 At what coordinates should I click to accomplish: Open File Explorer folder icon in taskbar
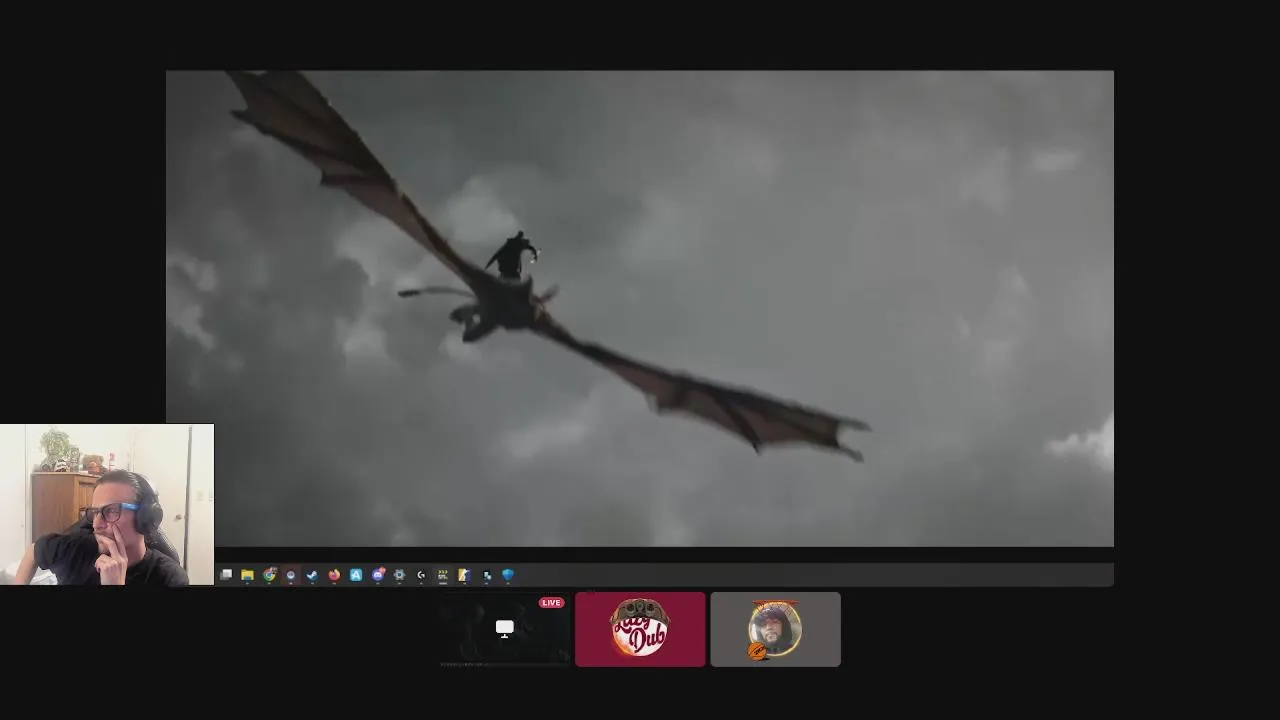[247, 575]
